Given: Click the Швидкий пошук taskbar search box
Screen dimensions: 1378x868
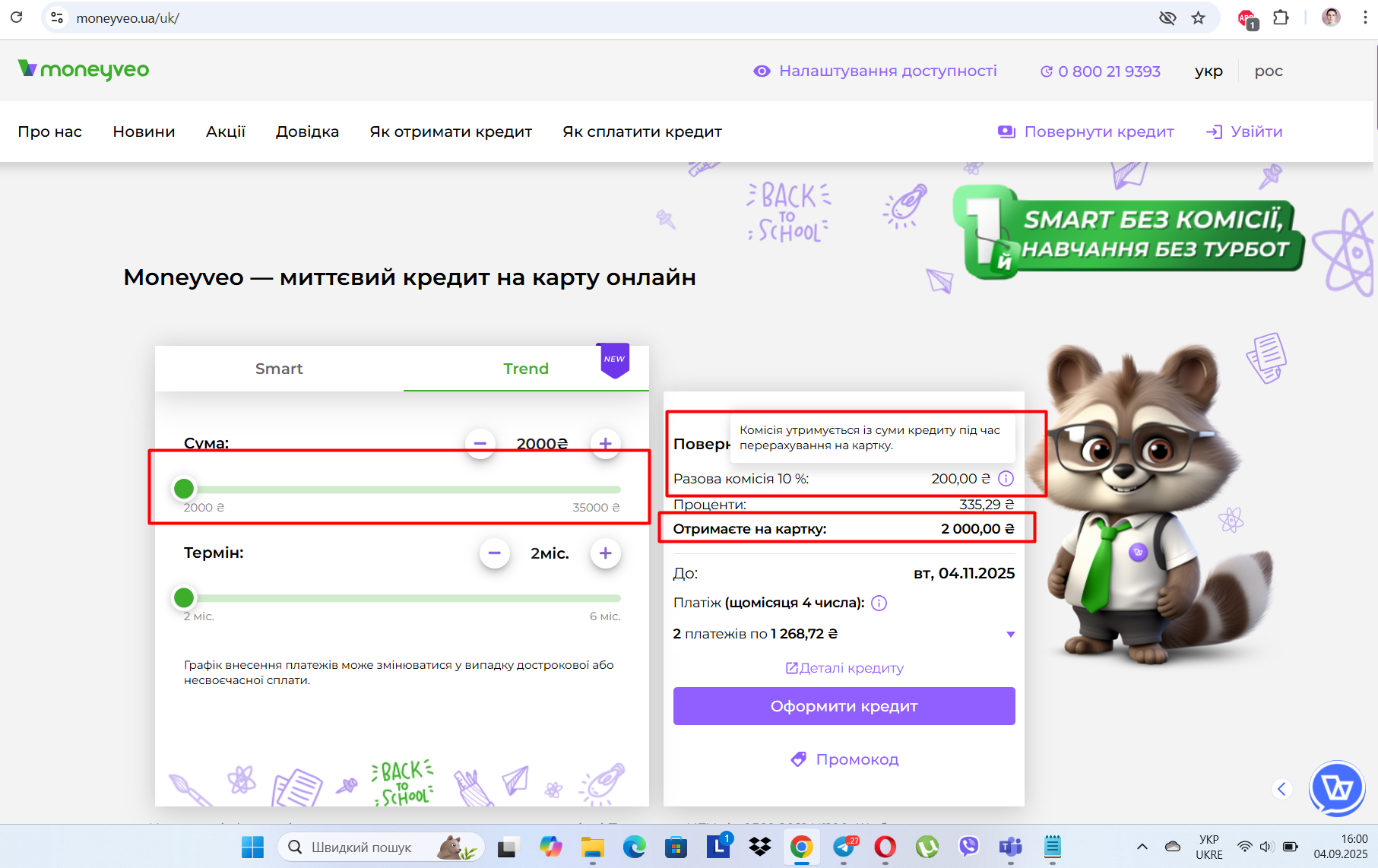Looking at the screenshot, I should point(382,847).
